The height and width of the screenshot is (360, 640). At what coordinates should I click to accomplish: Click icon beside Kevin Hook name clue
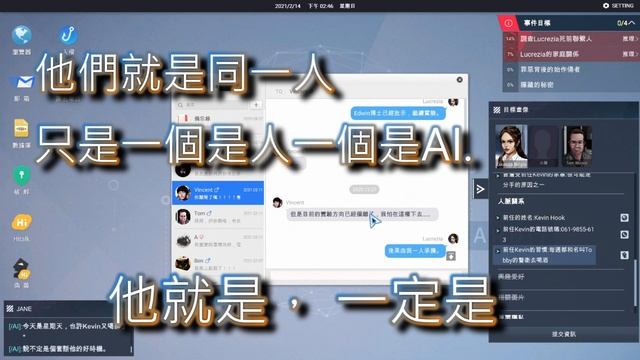624,218
